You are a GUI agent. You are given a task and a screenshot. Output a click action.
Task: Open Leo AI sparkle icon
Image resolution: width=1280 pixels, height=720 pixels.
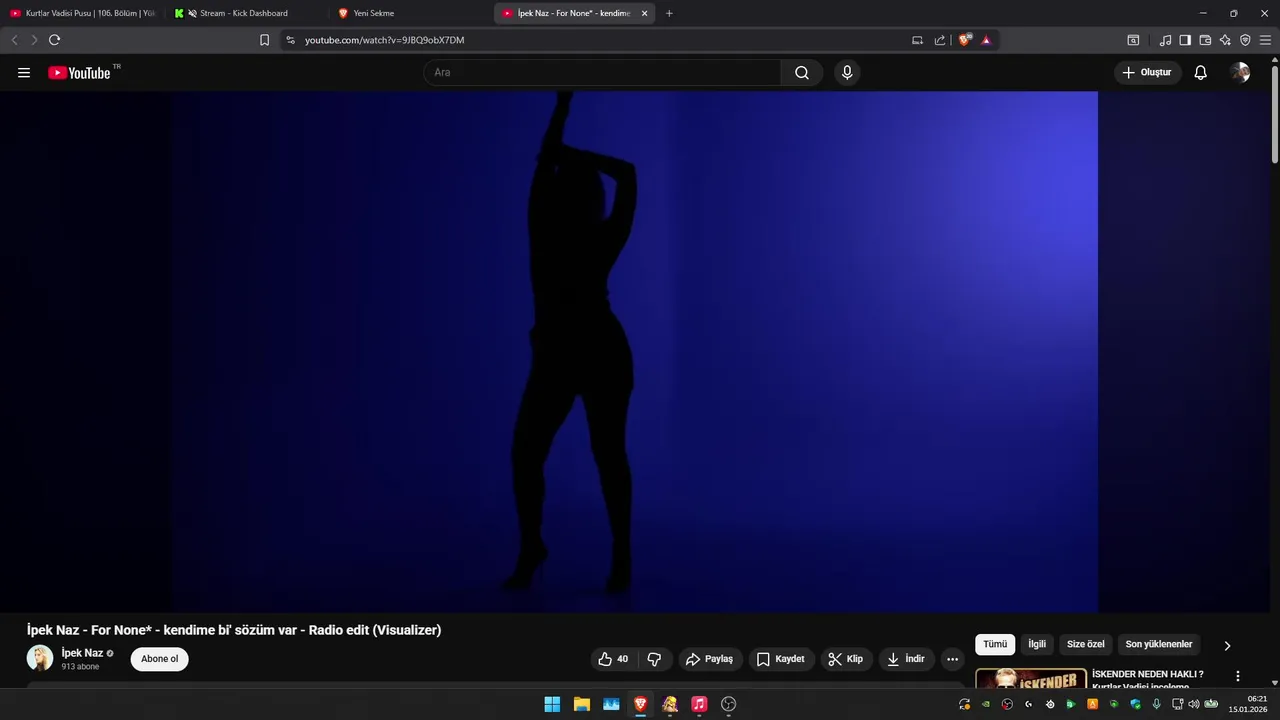1225,40
